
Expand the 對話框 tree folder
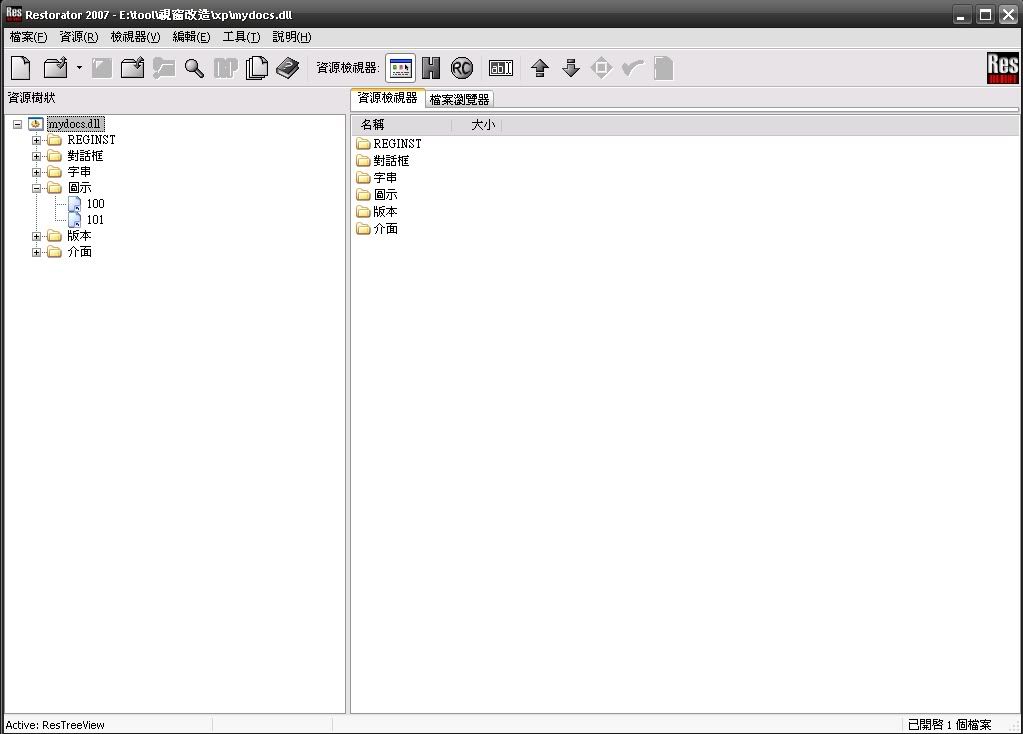[x=37, y=156]
